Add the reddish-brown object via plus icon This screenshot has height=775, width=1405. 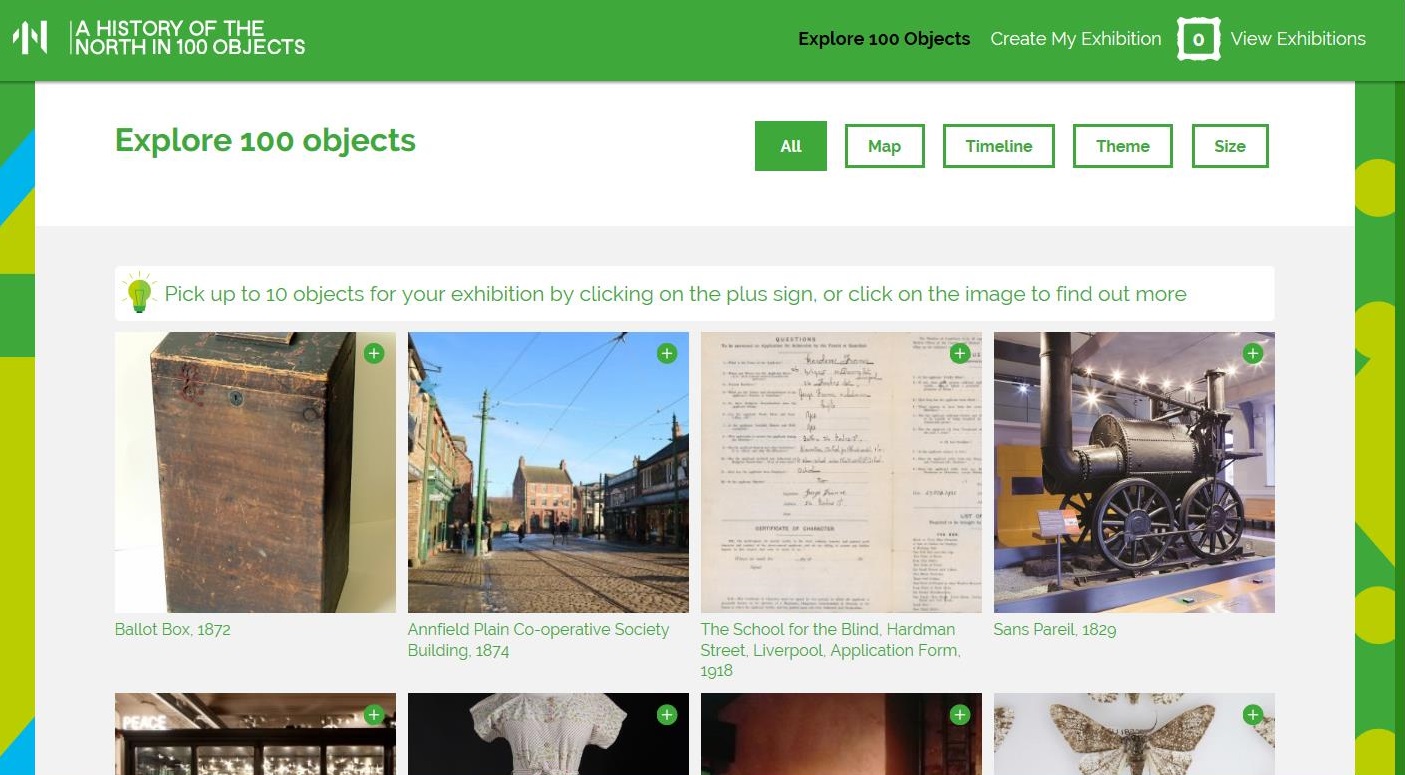[960, 714]
